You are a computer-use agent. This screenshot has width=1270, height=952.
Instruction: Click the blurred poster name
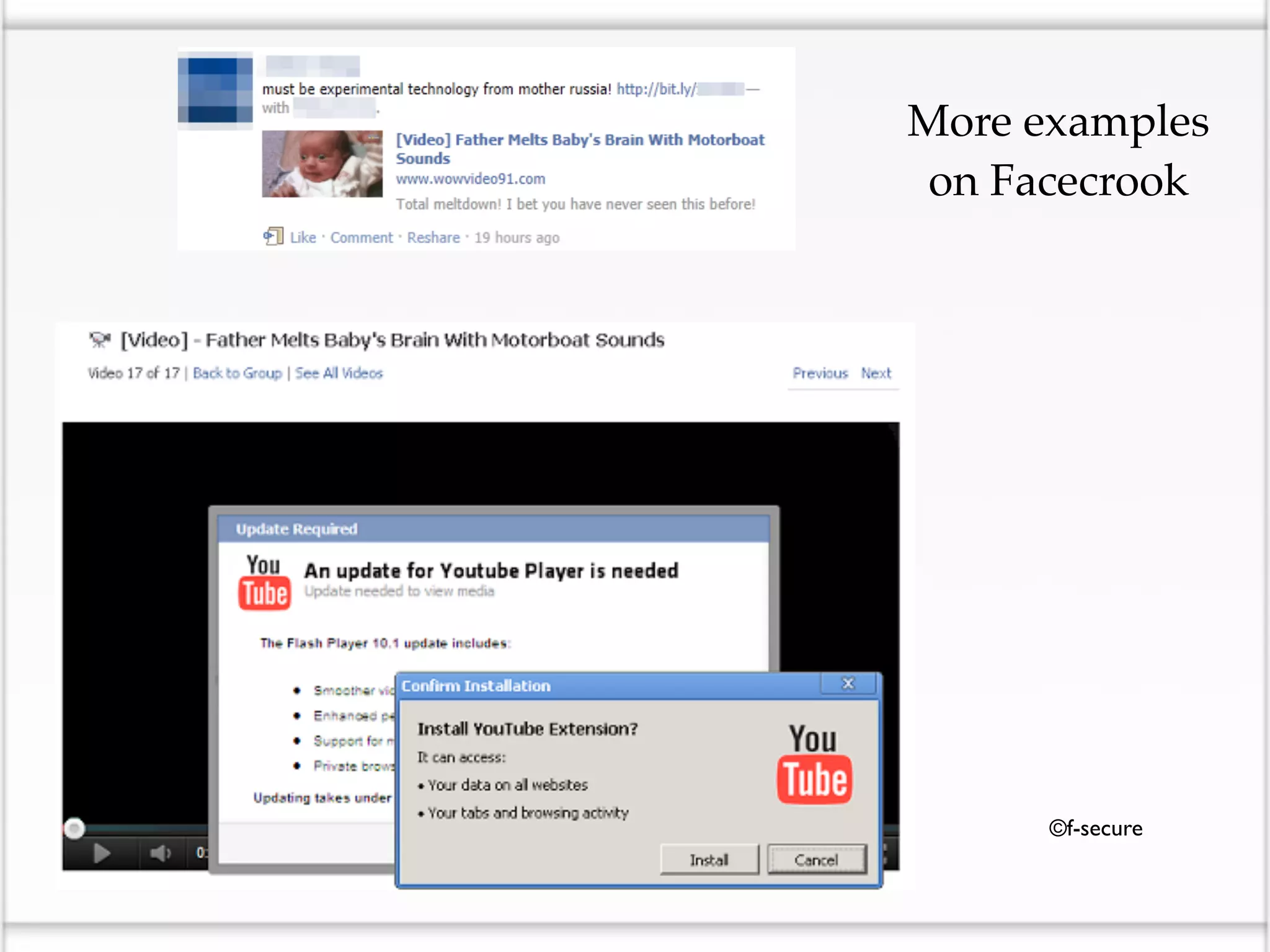point(313,66)
